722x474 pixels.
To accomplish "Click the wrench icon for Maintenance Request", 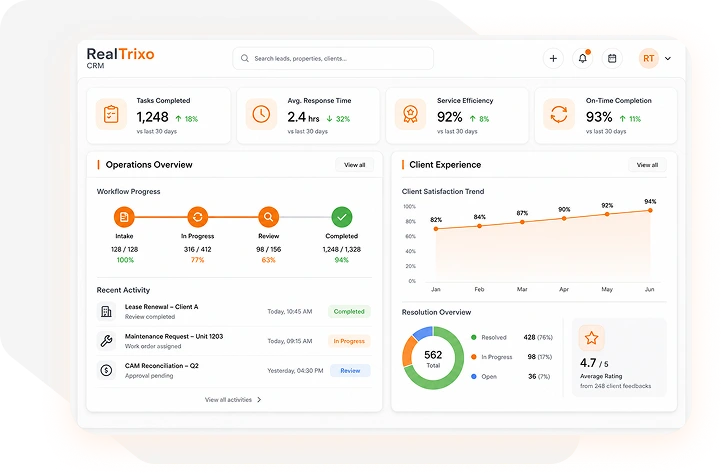I will (106, 341).
